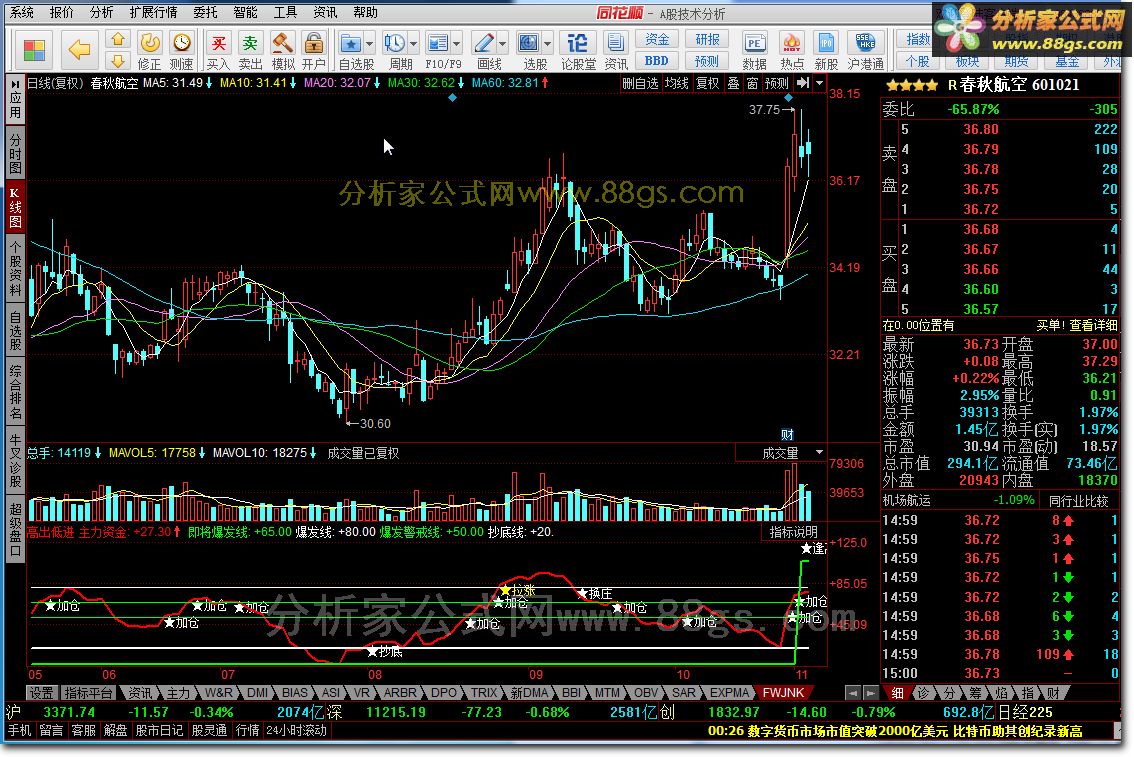Click the 资金 funds button
Screen dimensions: 1134x757
pos(657,39)
